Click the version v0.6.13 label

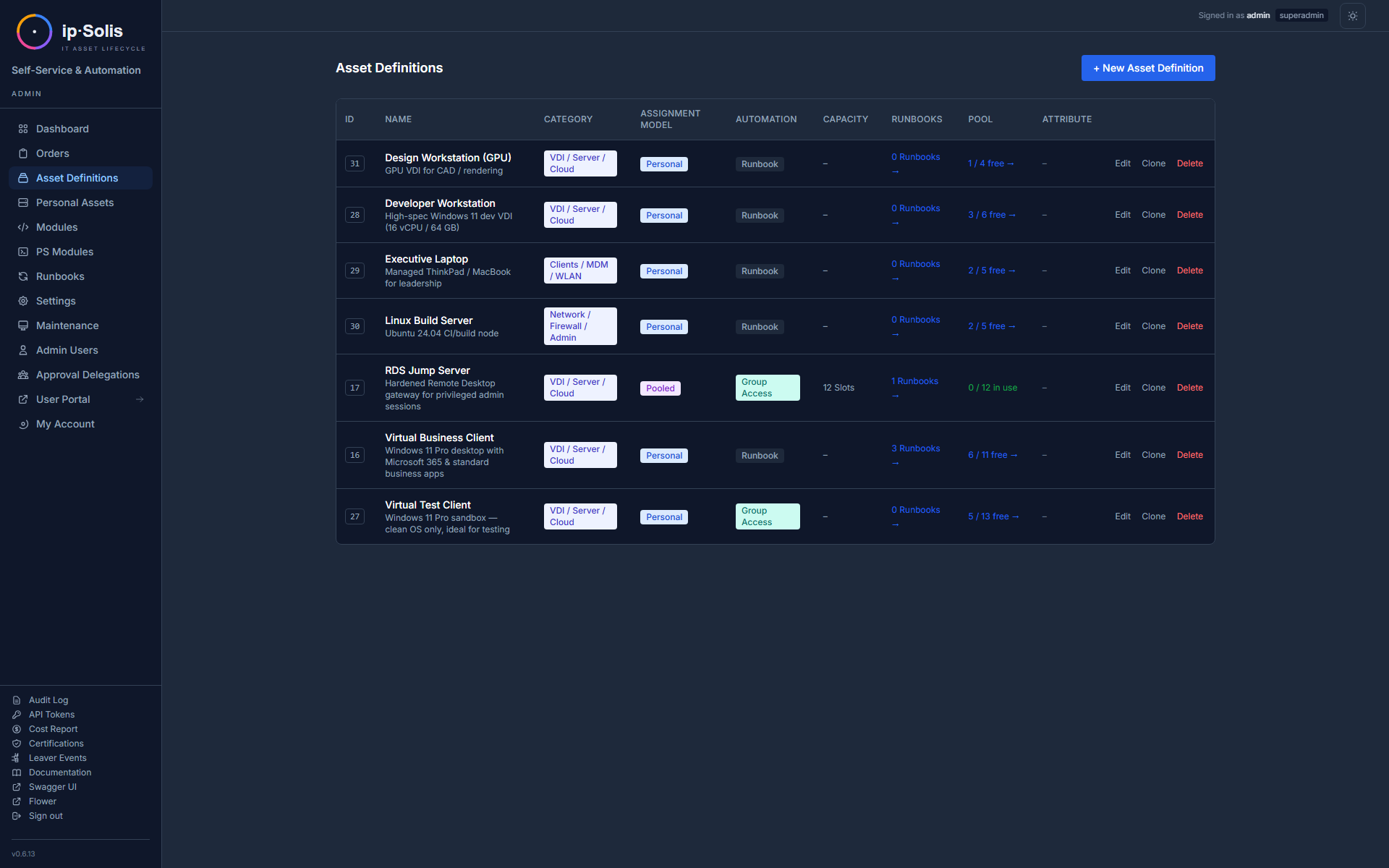pyautogui.click(x=23, y=854)
